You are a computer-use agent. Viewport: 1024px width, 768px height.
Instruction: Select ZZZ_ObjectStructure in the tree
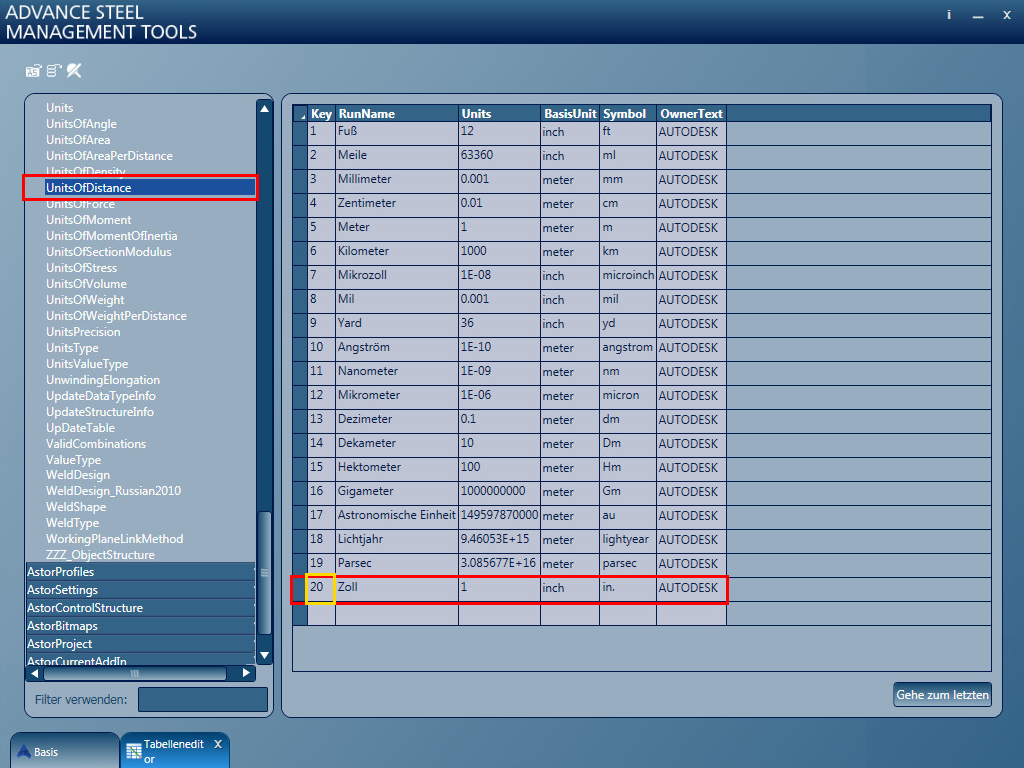tap(100, 555)
